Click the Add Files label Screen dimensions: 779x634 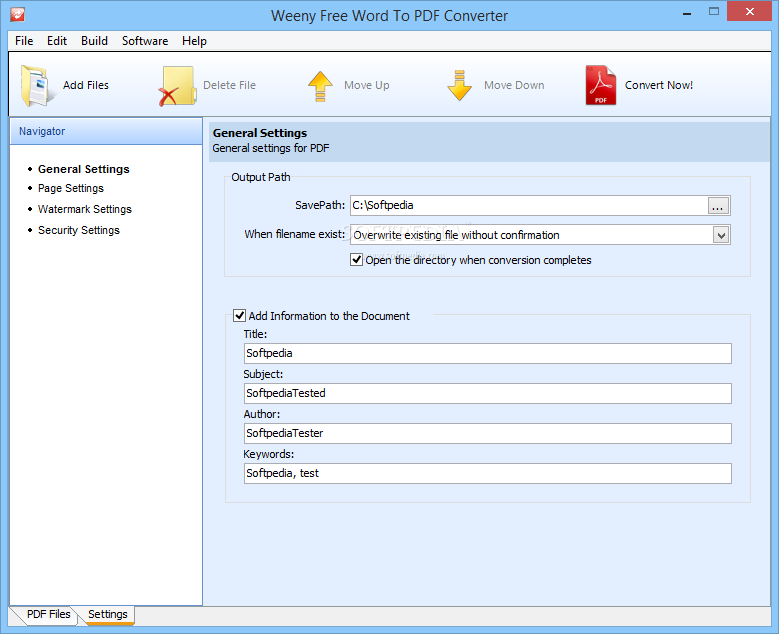[85, 85]
